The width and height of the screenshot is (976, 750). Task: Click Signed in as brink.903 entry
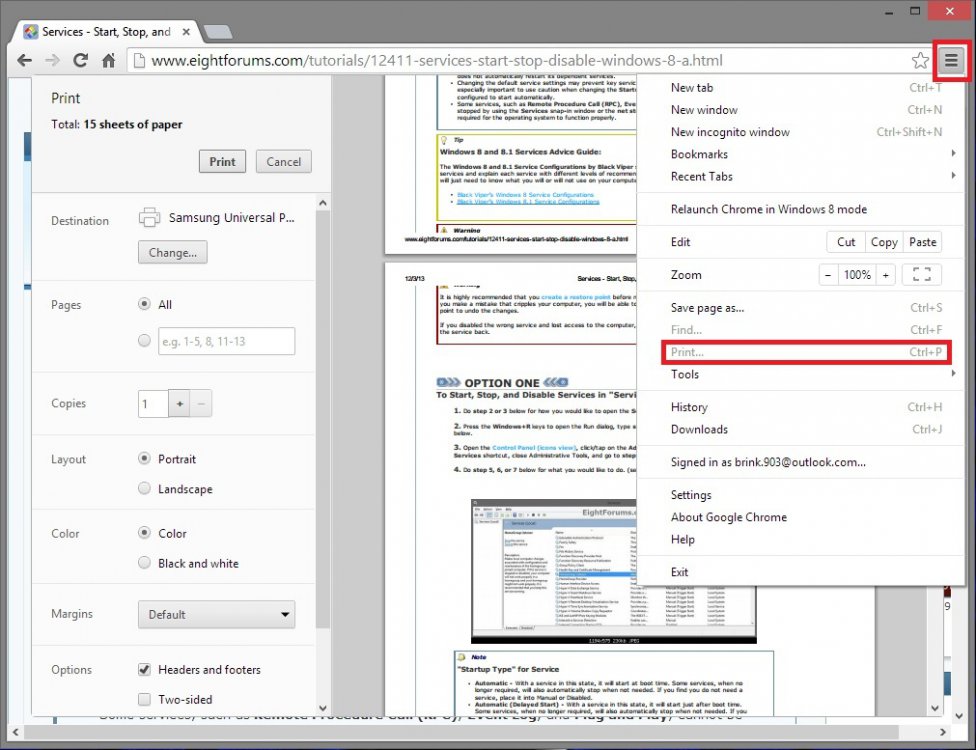(800, 462)
